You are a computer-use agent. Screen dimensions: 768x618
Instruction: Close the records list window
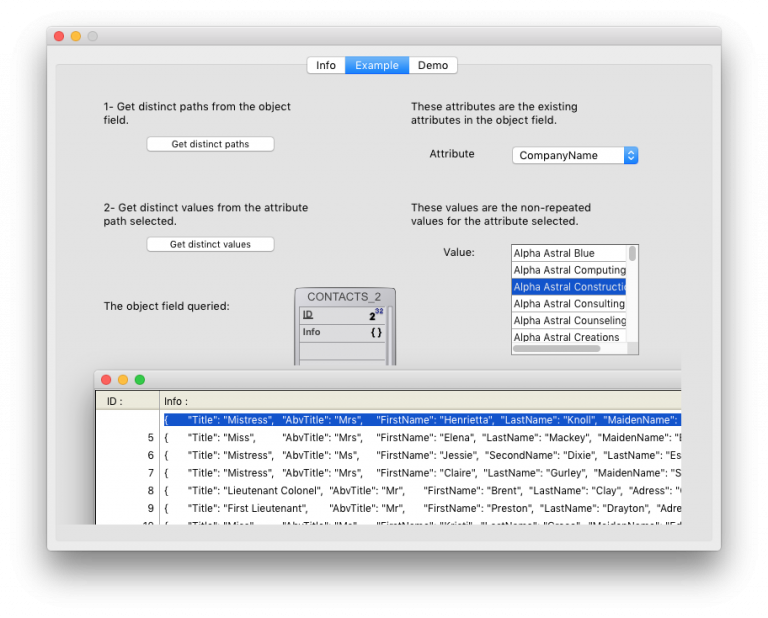(106, 380)
